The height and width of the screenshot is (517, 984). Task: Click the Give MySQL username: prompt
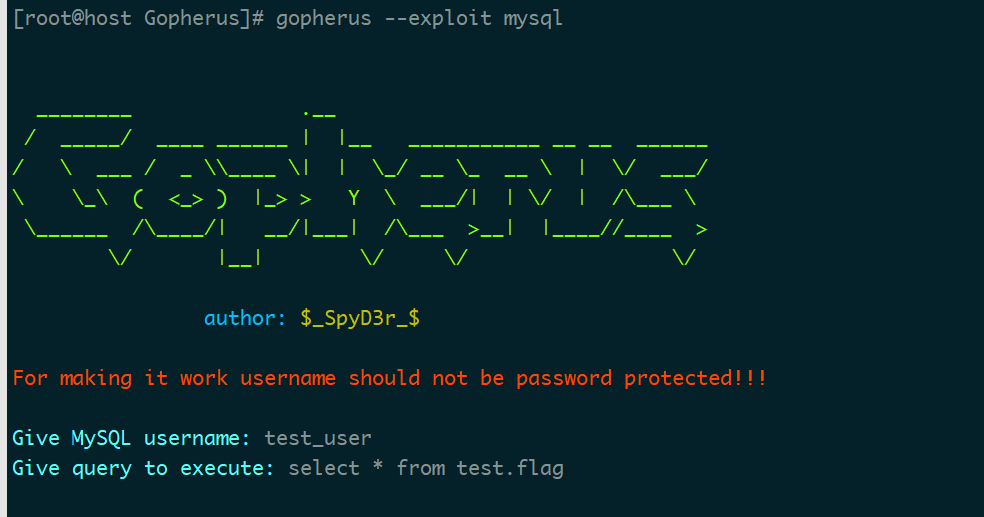131,438
